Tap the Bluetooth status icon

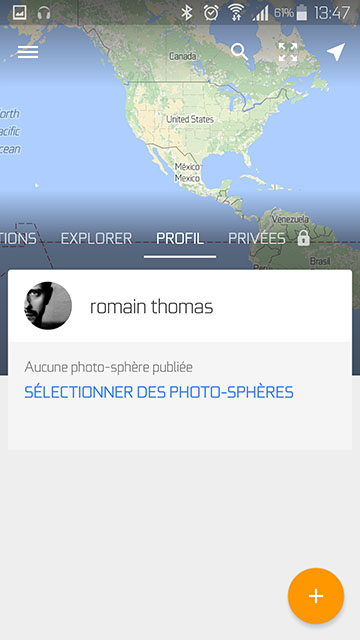point(187,13)
